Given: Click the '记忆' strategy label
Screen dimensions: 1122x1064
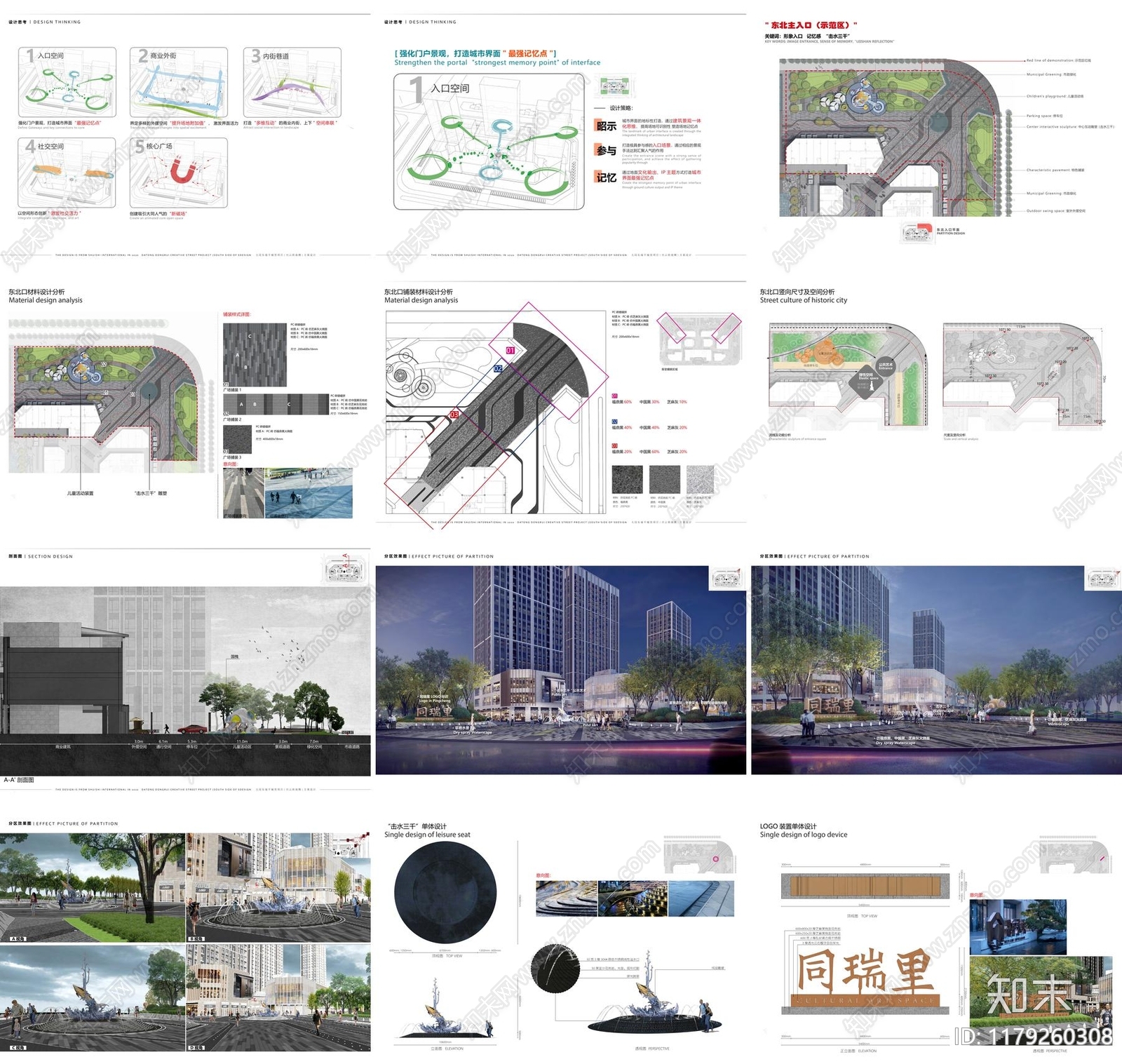Looking at the screenshot, I should [x=607, y=177].
